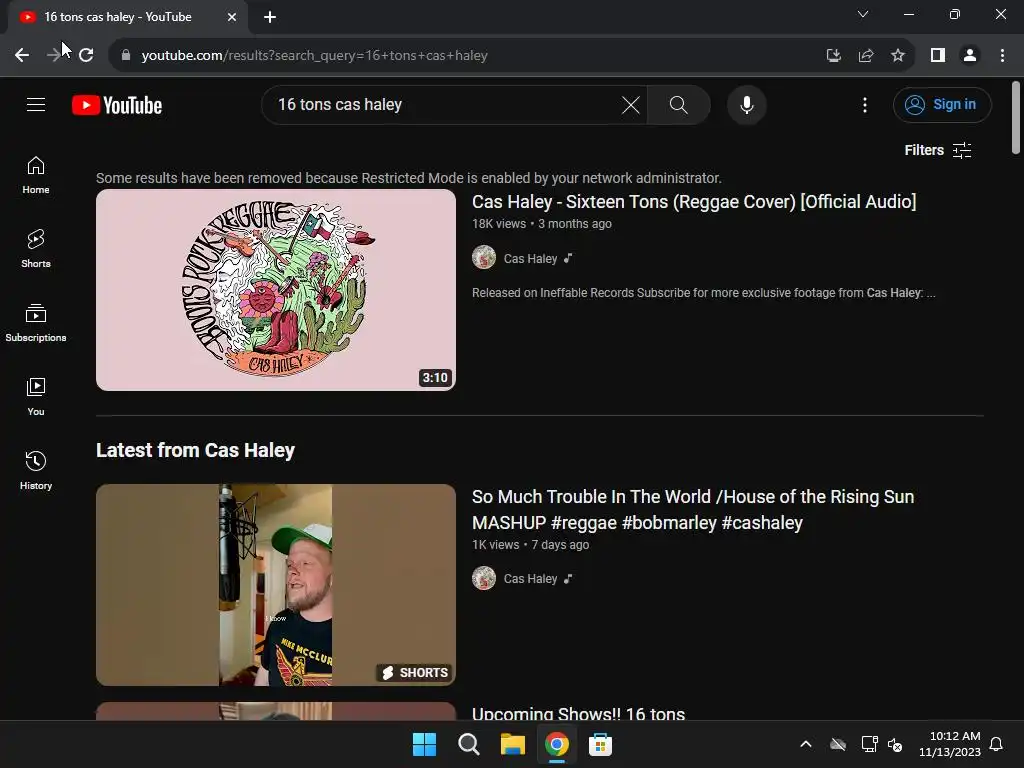This screenshot has height=768, width=1024.
Task: Open a new browser tab
Action: coord(270,17)
